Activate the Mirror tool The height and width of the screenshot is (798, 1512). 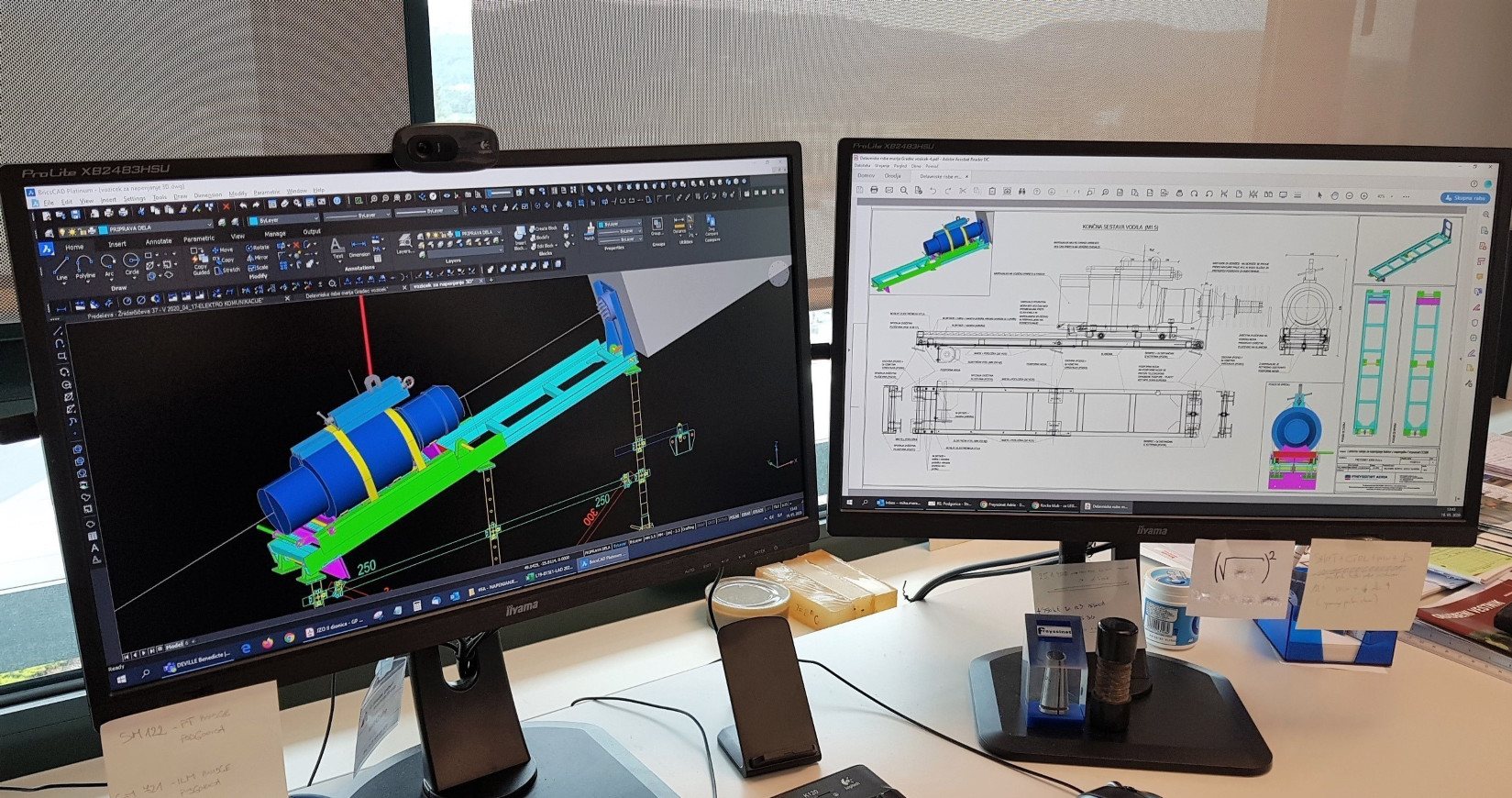pos(258,258)
